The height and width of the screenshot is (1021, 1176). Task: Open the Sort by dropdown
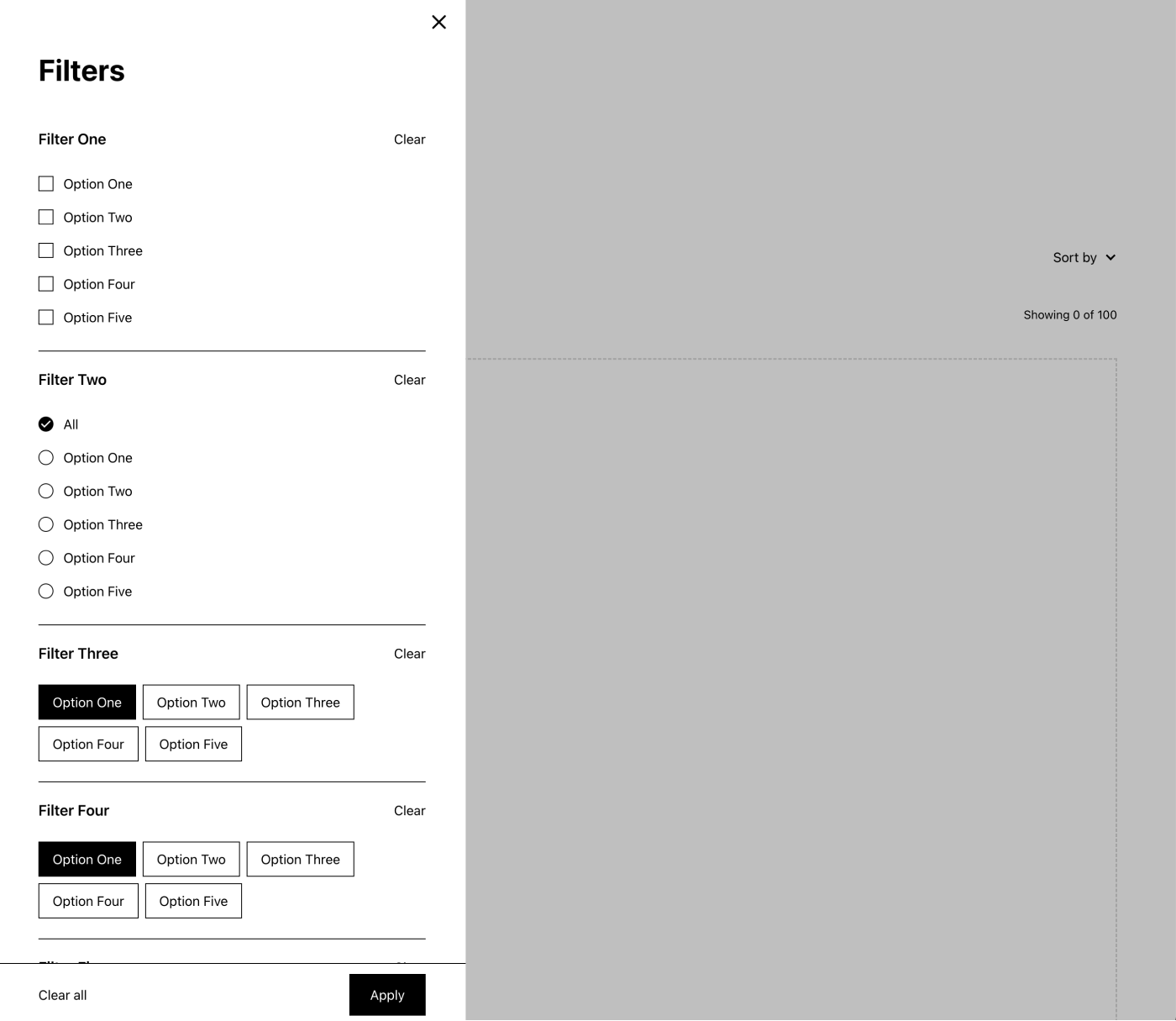coord(1084,258)
